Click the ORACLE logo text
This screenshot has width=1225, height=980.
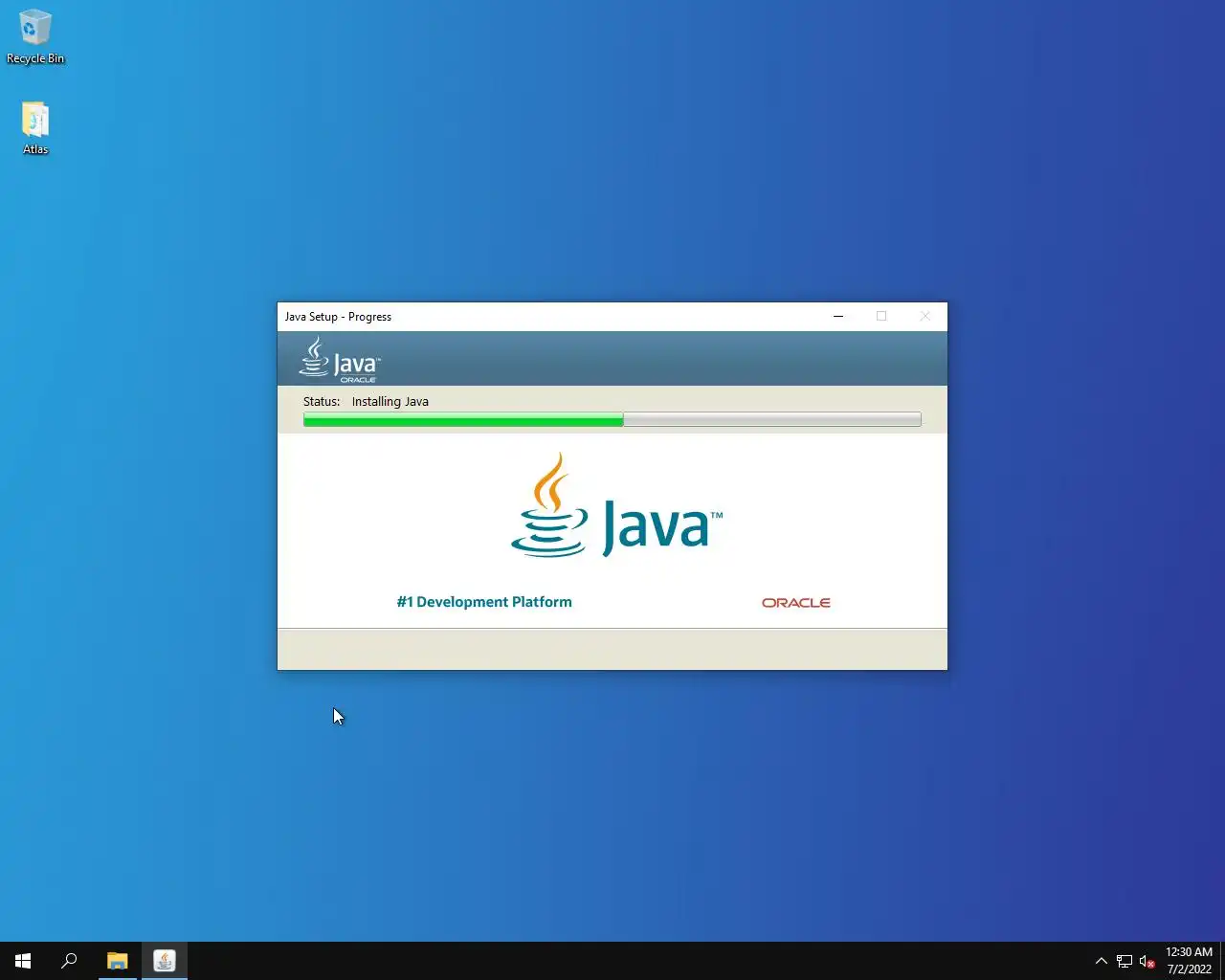tap(796, 603)
